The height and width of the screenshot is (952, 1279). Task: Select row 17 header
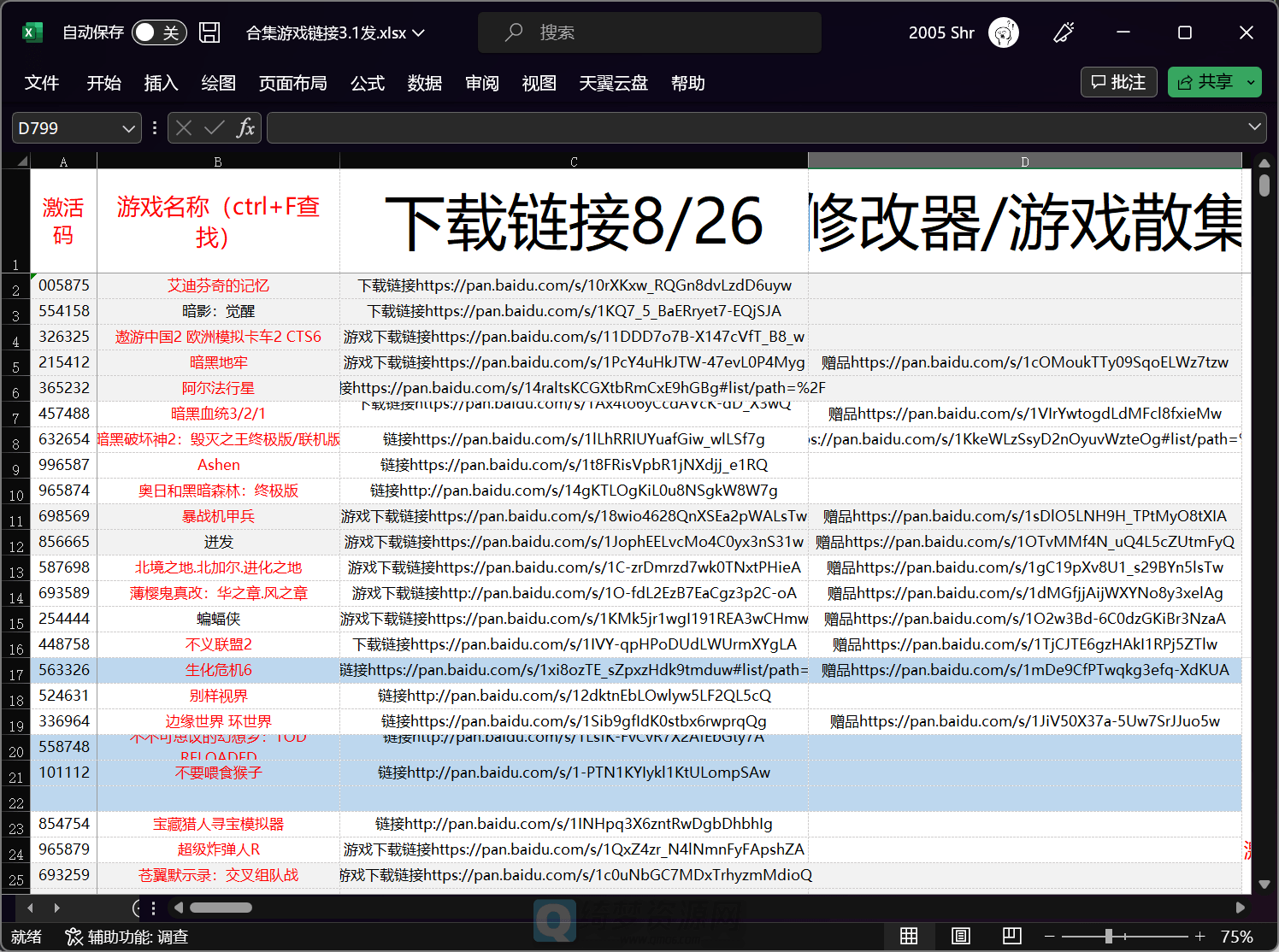click(15, 670)
